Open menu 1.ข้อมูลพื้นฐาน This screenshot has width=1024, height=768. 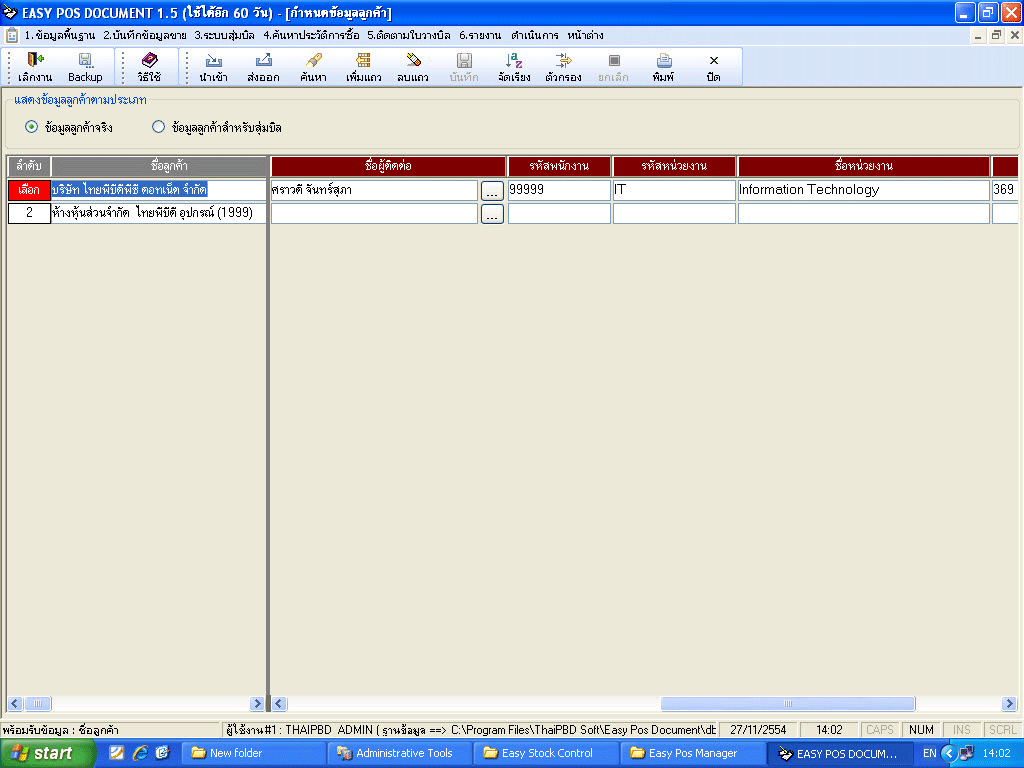pyautogui.click(x=59, y=35)
